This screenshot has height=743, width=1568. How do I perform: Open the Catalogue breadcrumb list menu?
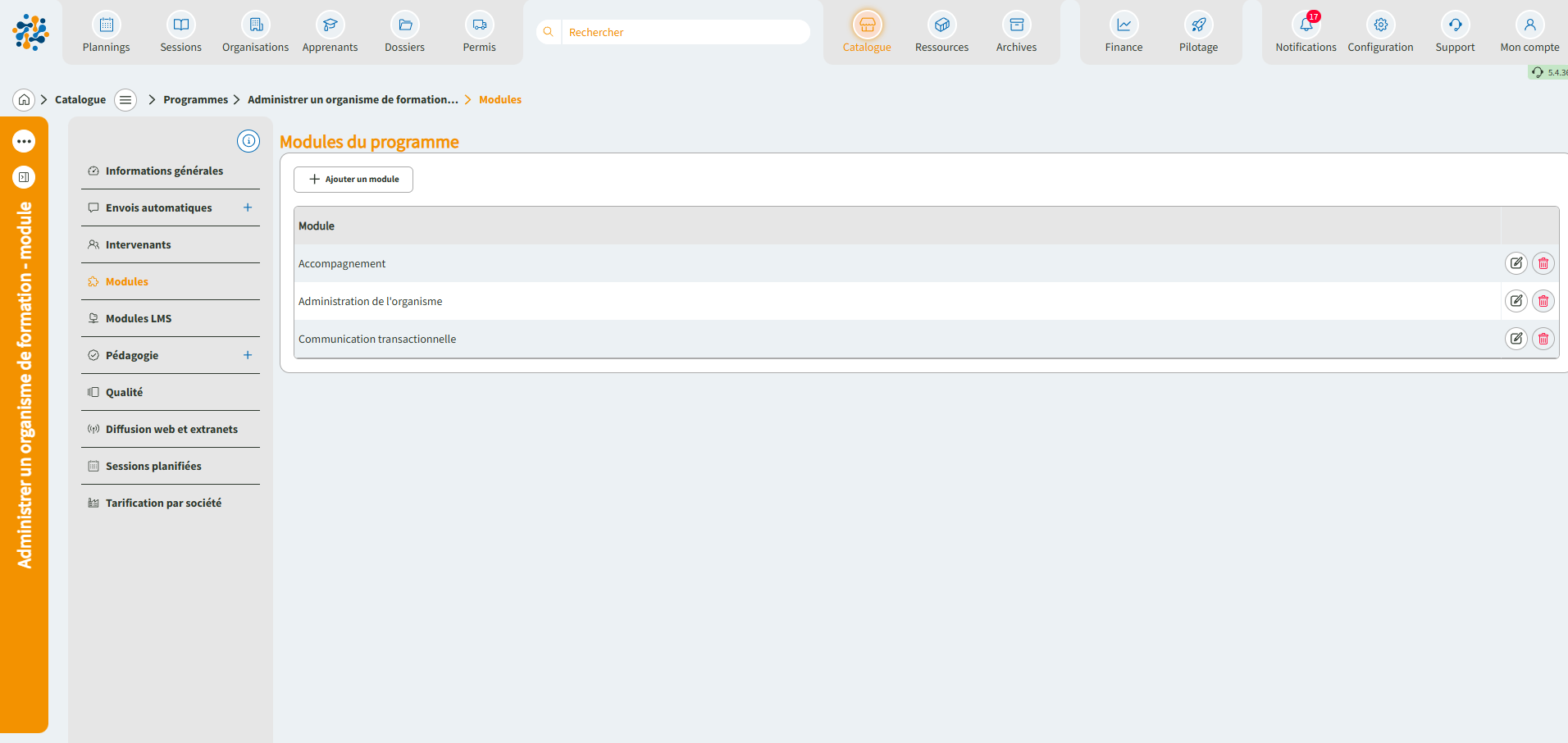(125, 100)
